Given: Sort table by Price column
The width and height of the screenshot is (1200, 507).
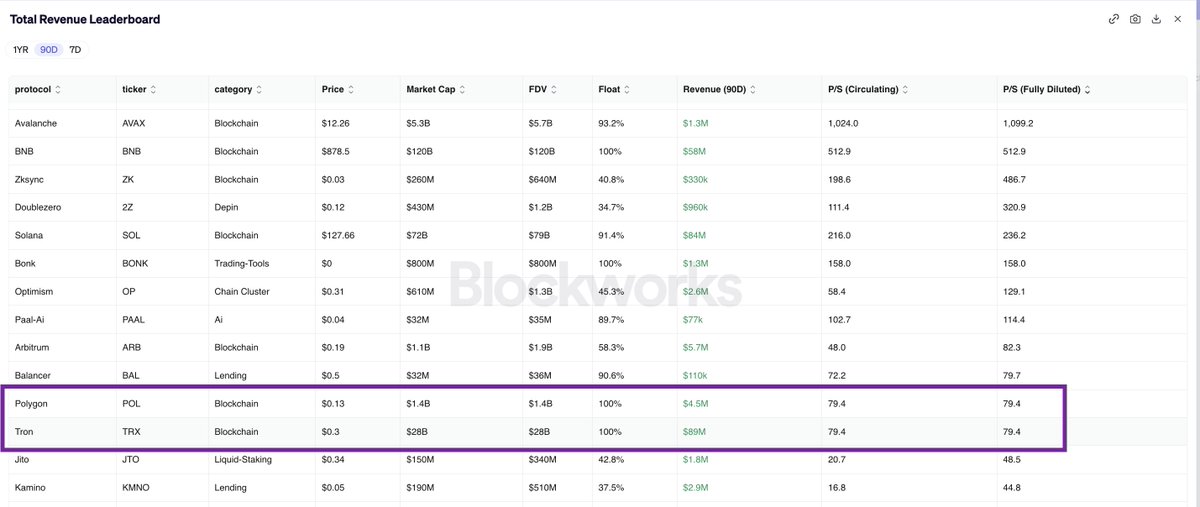Looking at the screenshot, I should pyautogui.click(x=338, y=89).
